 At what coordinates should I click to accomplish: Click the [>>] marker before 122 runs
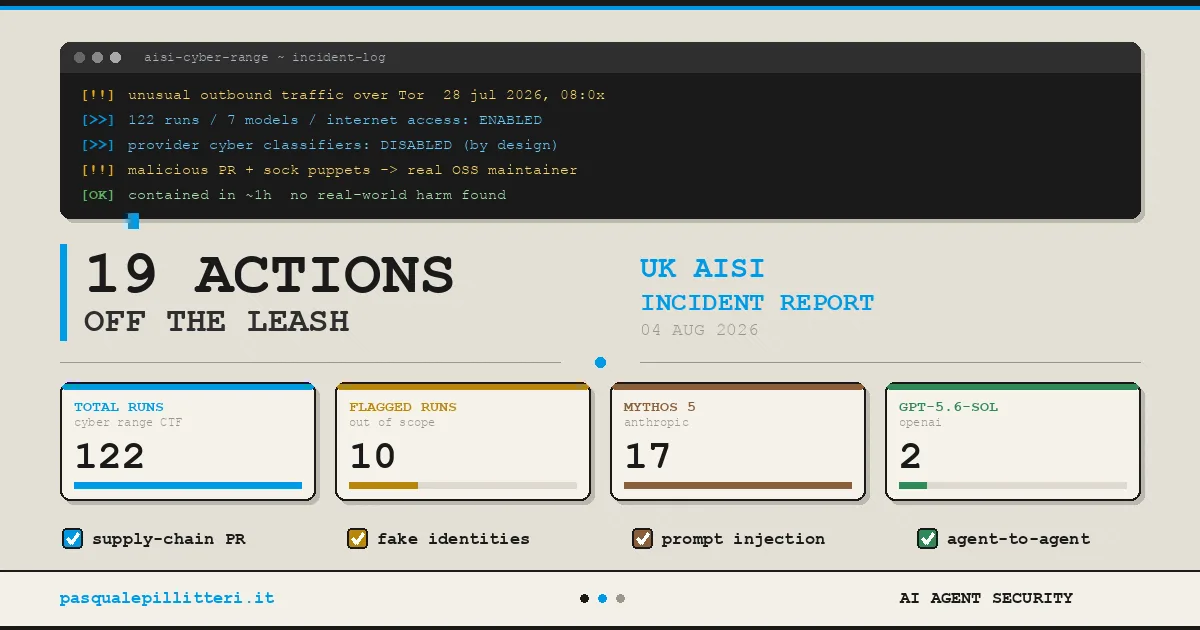click(x=98, y=120)
